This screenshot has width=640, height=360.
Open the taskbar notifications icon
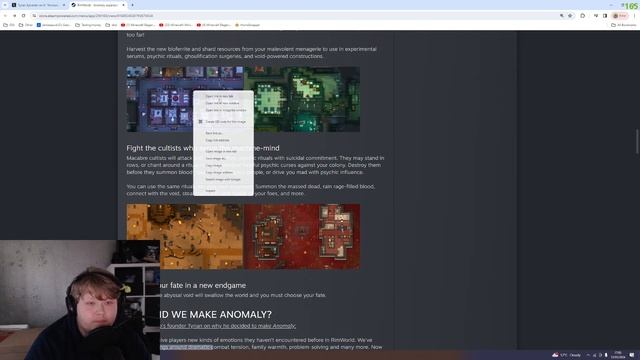632,355
